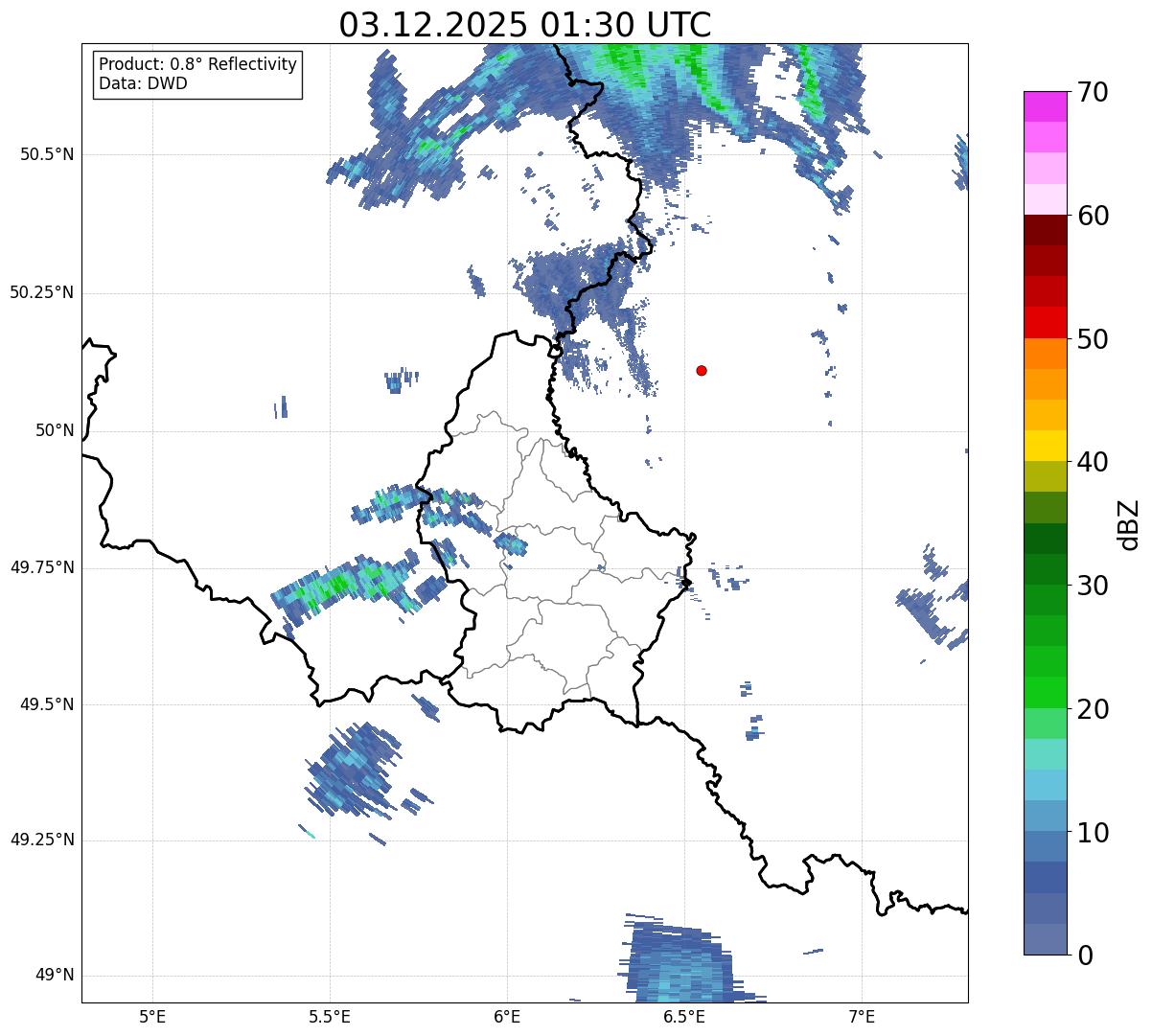
Task: Click the colorbar tick label 70
Action: click(1093, 92)
